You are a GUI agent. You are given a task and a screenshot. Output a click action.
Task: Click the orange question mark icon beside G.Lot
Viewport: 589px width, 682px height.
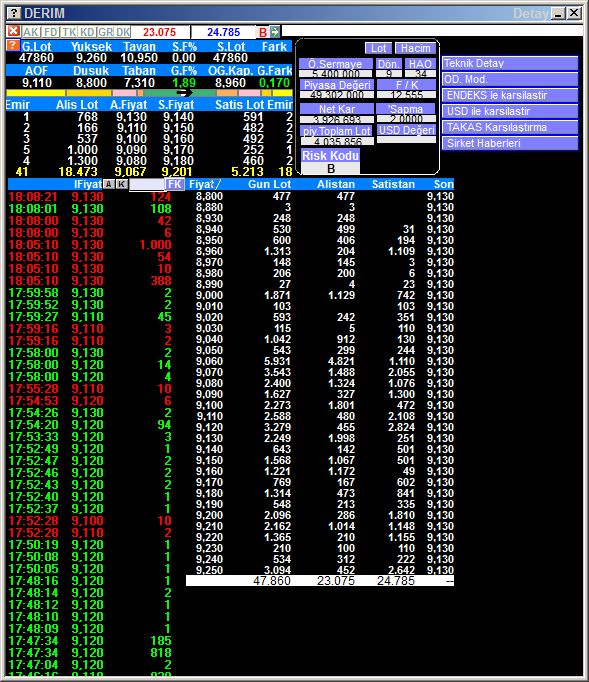[13, 45]
